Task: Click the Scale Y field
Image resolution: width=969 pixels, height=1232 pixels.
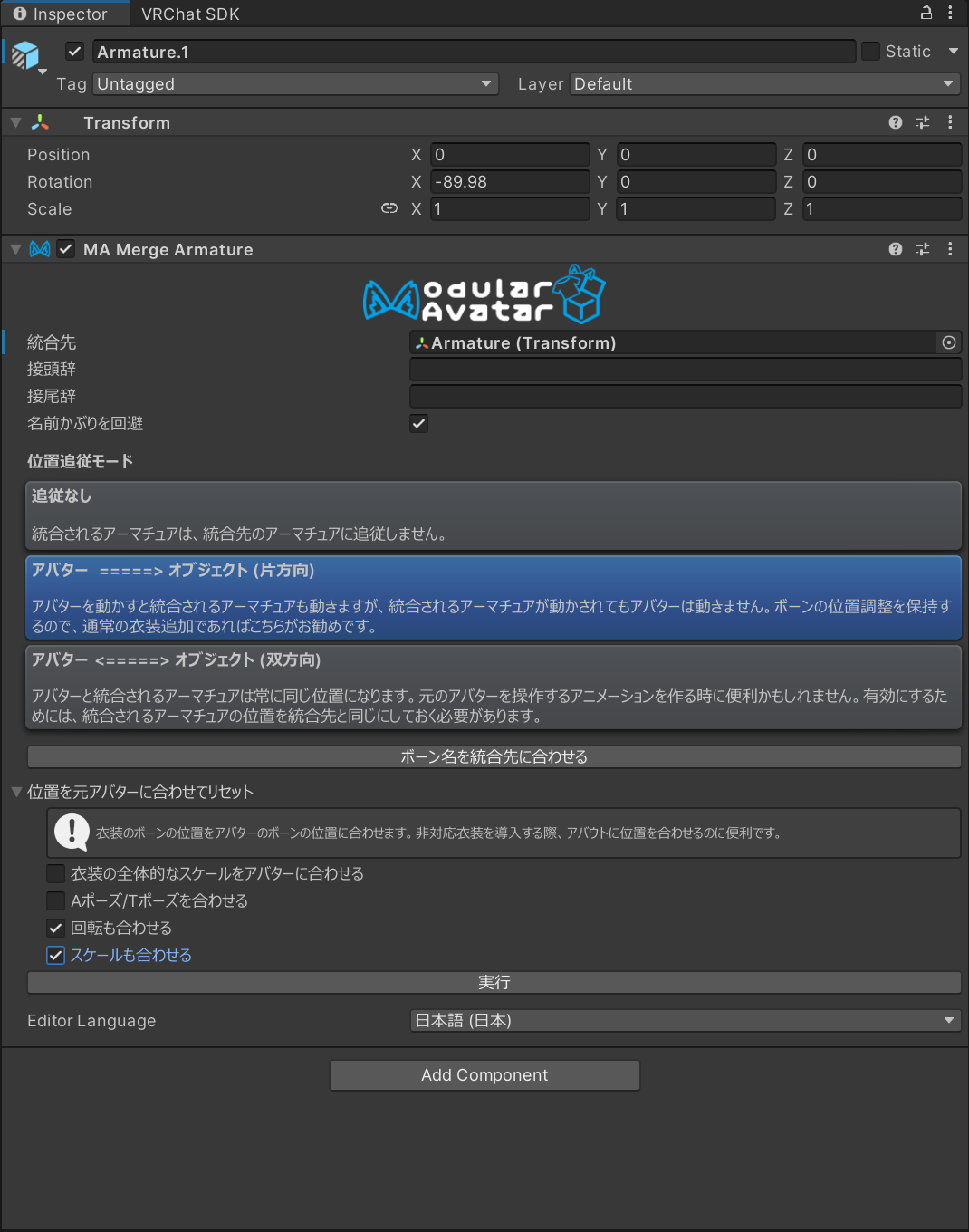Action: [x=696, y=209]
